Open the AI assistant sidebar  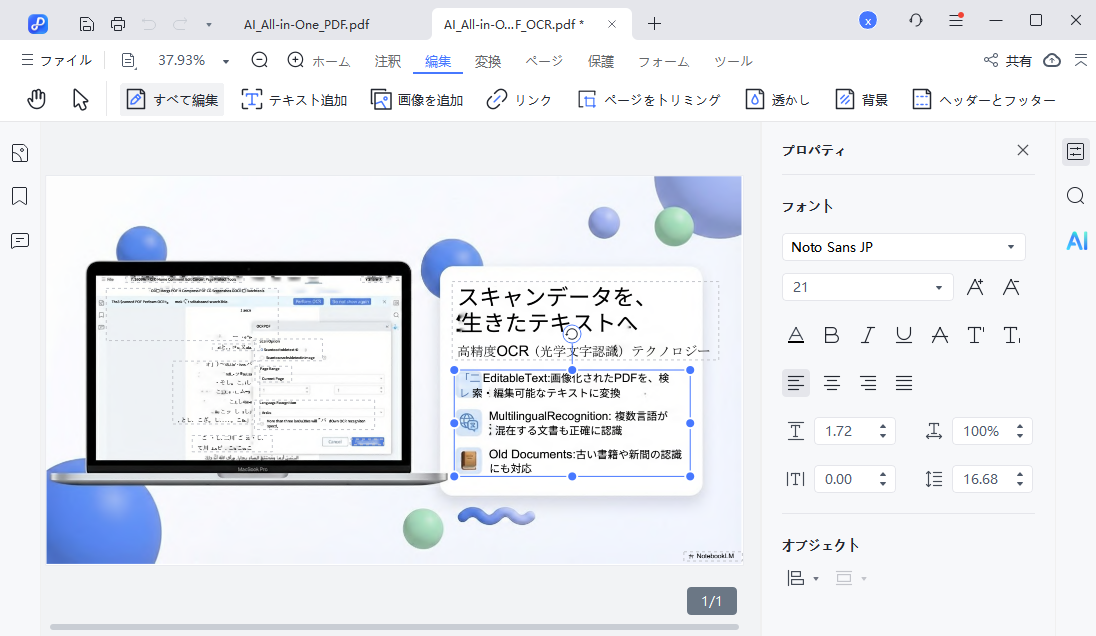coord(1075,240)
